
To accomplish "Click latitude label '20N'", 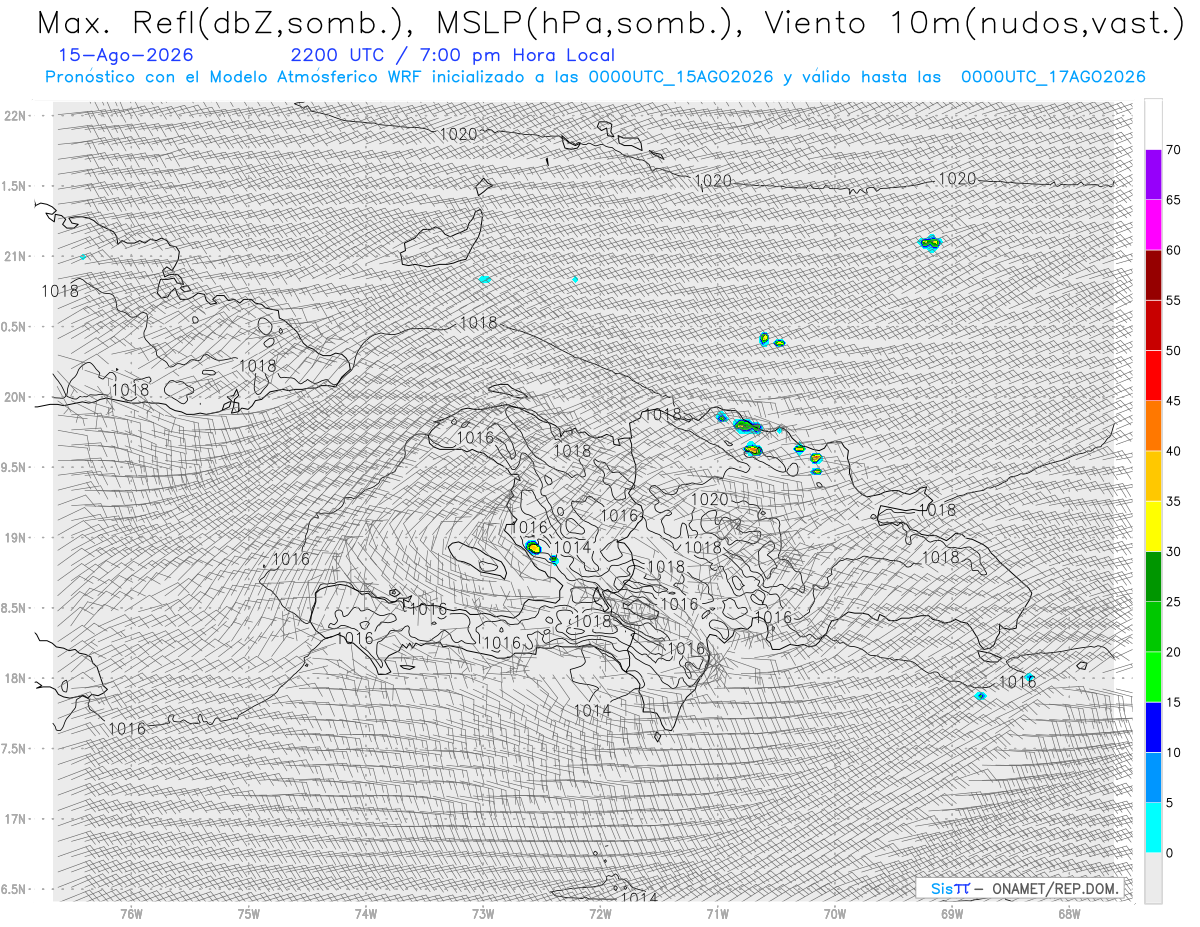I will click(x=14, y=397).
